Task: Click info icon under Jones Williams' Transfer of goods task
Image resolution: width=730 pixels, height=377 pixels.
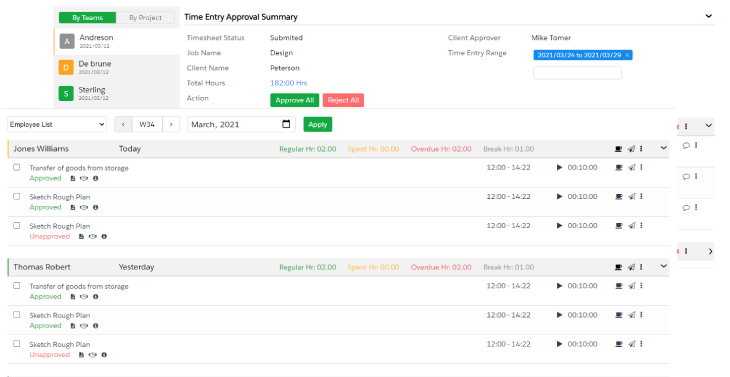Action: click(x=95, y=179)
